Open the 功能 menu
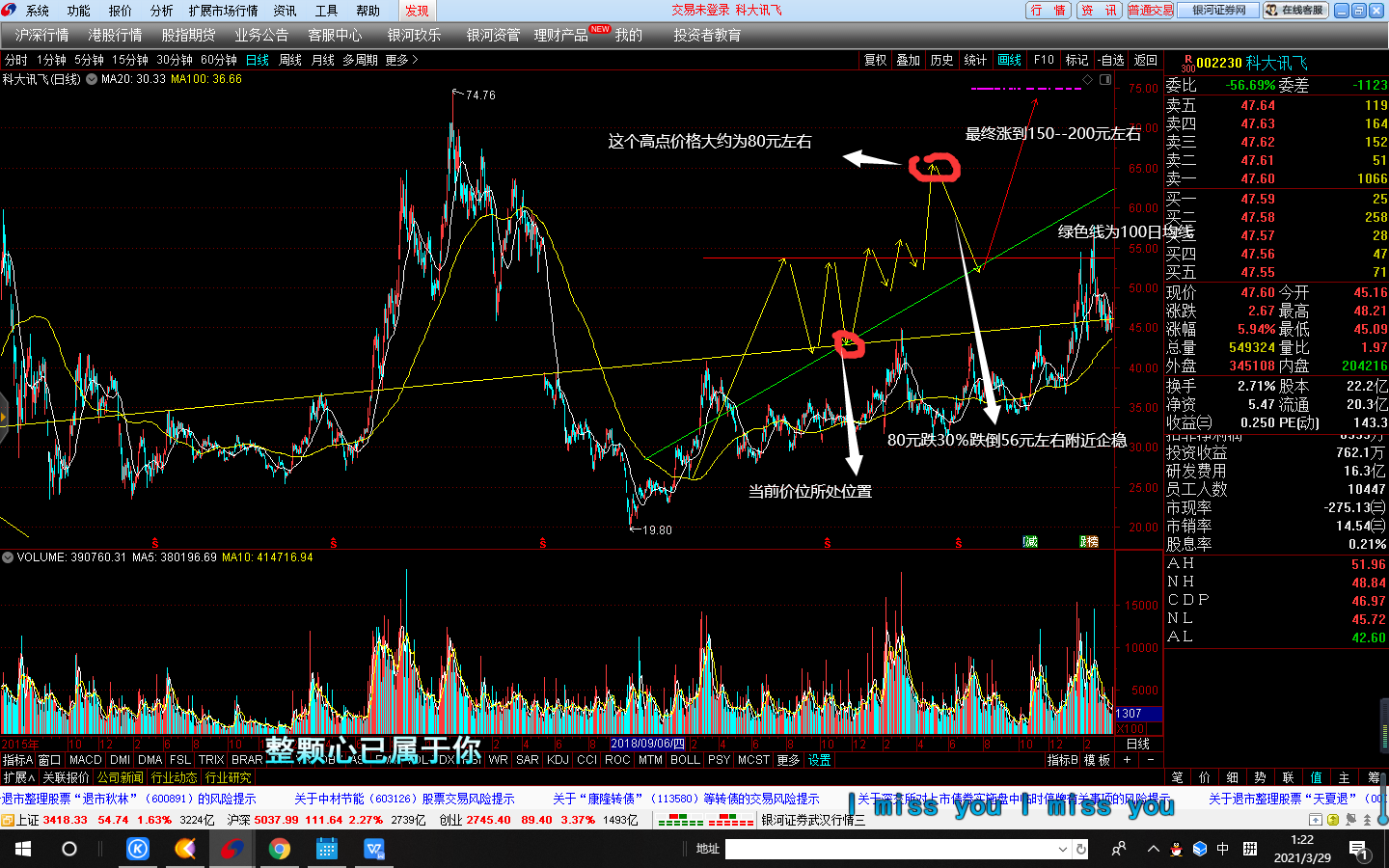Screen dimensions: 1389x868 (x=78, y=11)
